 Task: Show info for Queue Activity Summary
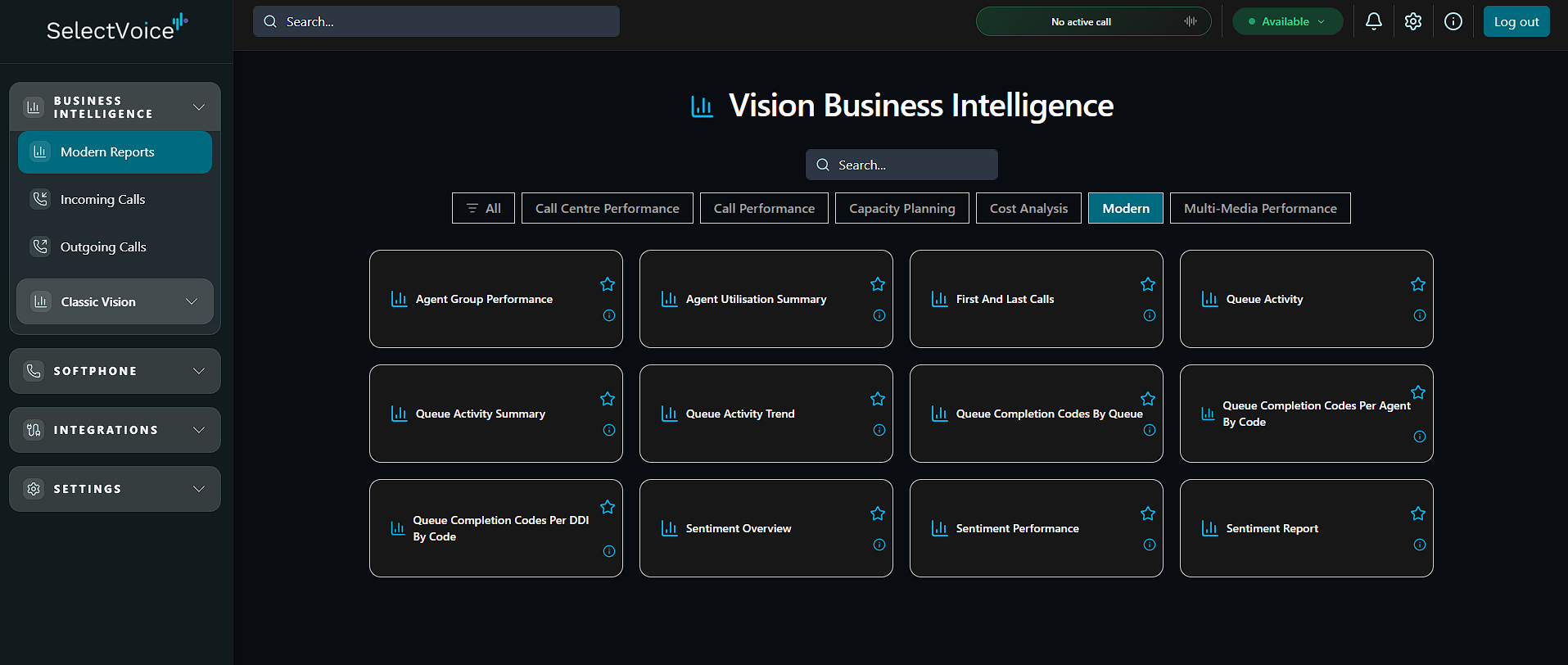tap(609, 430)
